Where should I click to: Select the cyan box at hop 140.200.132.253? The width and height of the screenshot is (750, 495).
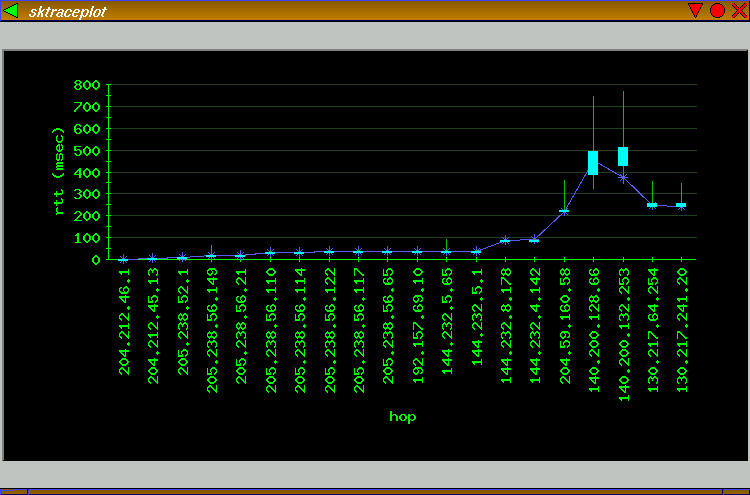tap(623, 156)
